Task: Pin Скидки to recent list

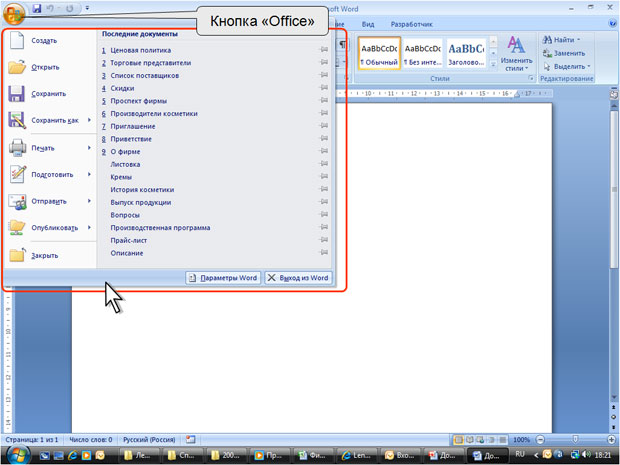Action: (324, 88)
